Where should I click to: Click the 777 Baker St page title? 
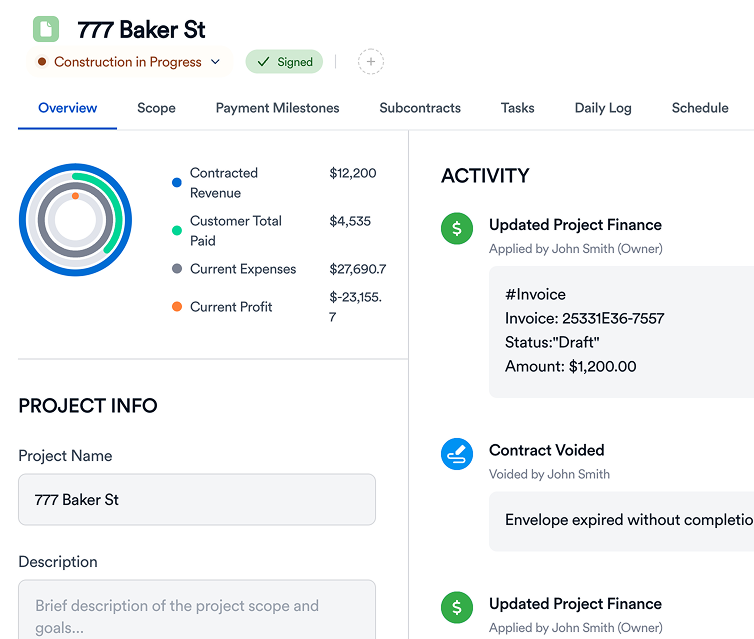coord(141,30)
